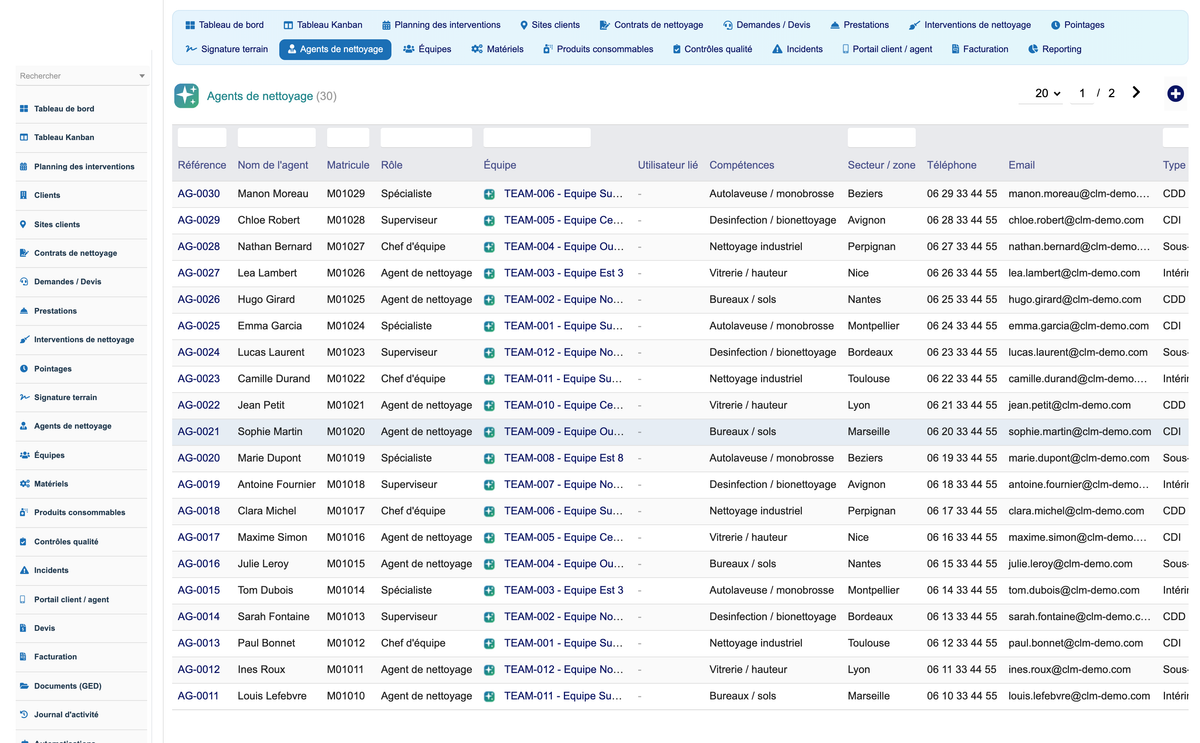Open team link TEAM-003 for Lea Lambert

coord(563,273)
